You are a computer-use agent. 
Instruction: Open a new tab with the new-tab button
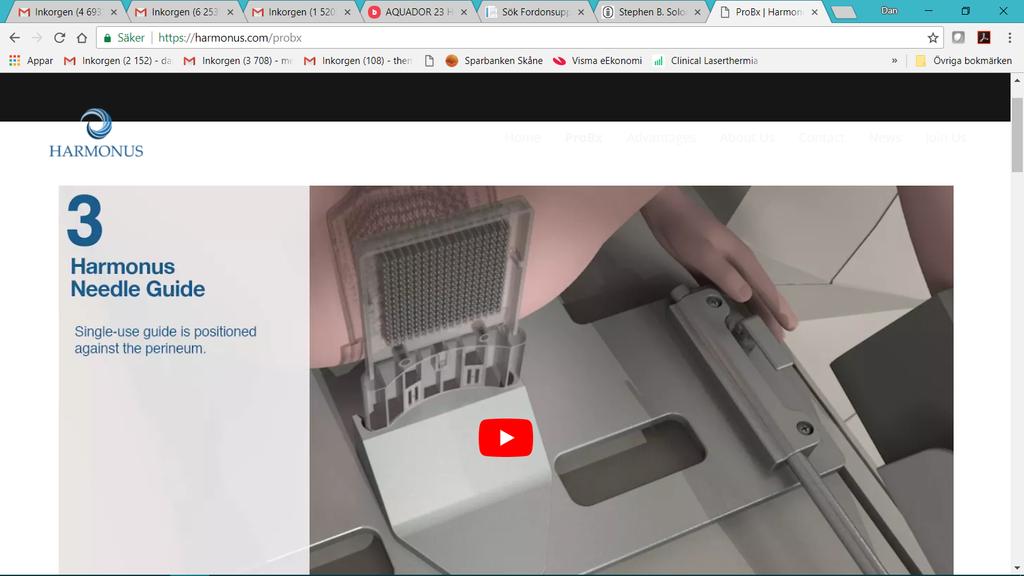point(844,12)
